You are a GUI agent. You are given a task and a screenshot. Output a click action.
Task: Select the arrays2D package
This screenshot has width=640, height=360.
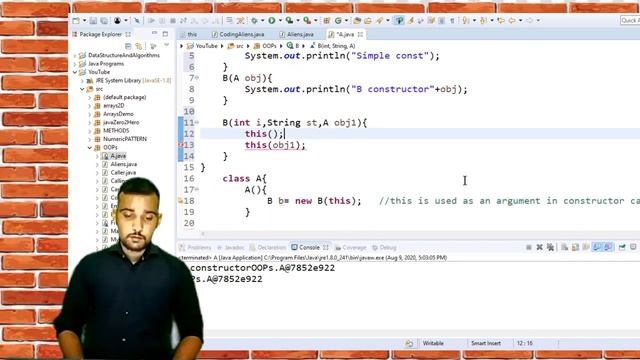point(113,105)
